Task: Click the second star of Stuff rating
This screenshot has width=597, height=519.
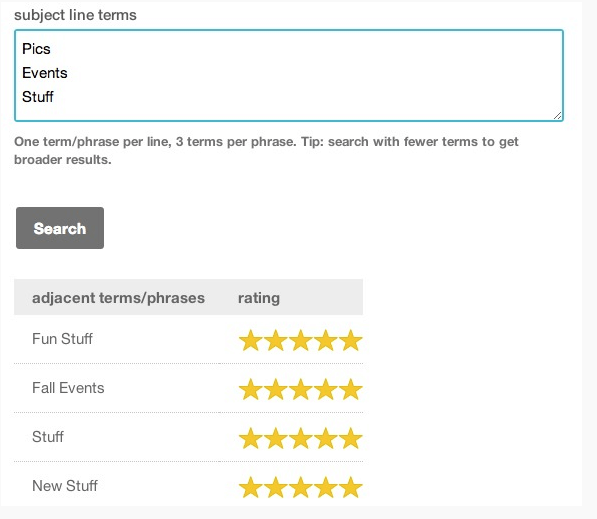Action: (276, 438)
